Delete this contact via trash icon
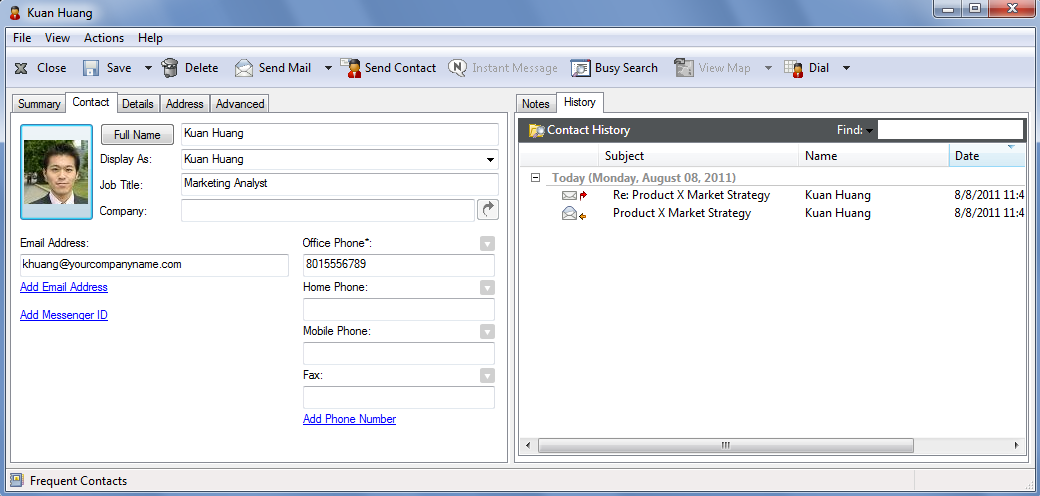The width and height of the screenshot is (1040, 496). click(170, 68)
